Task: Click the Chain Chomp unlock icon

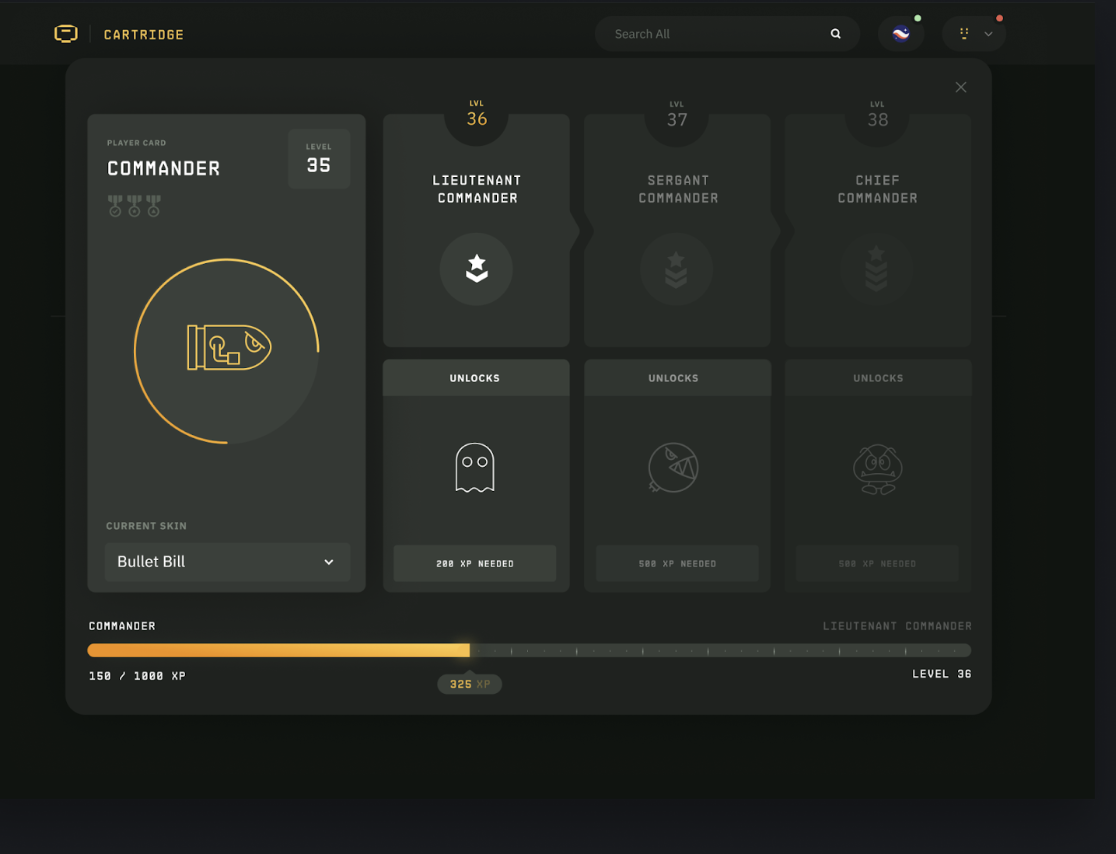Action: [x=673, y=468]
